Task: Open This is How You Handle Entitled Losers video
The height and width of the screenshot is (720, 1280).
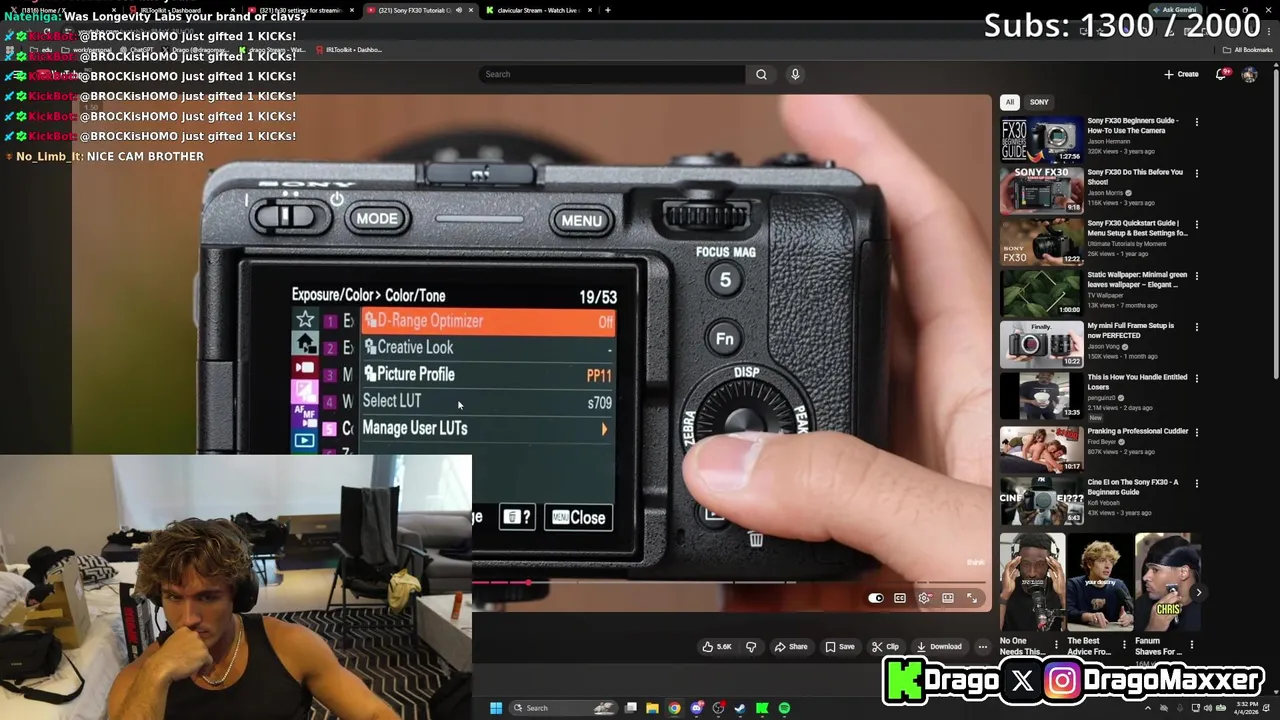Action: 1138,382
